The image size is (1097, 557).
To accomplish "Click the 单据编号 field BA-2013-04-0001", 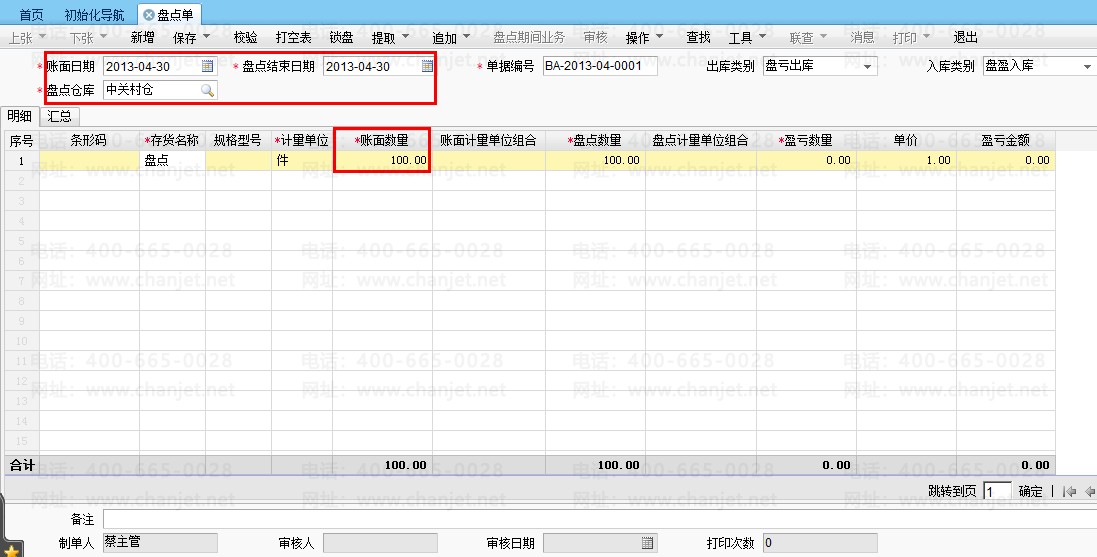I will tap(600, 66).
